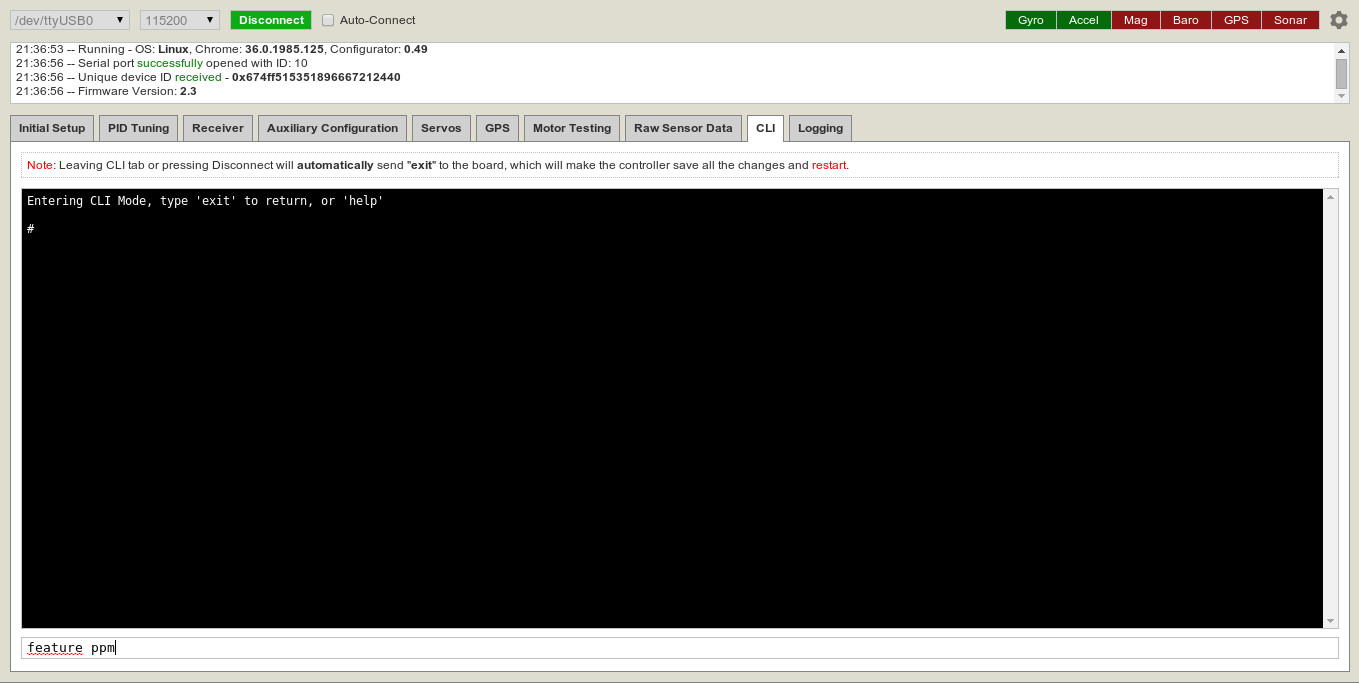
Task: Switch to the Raw Sensor Data tab
Action: point(683,128)
